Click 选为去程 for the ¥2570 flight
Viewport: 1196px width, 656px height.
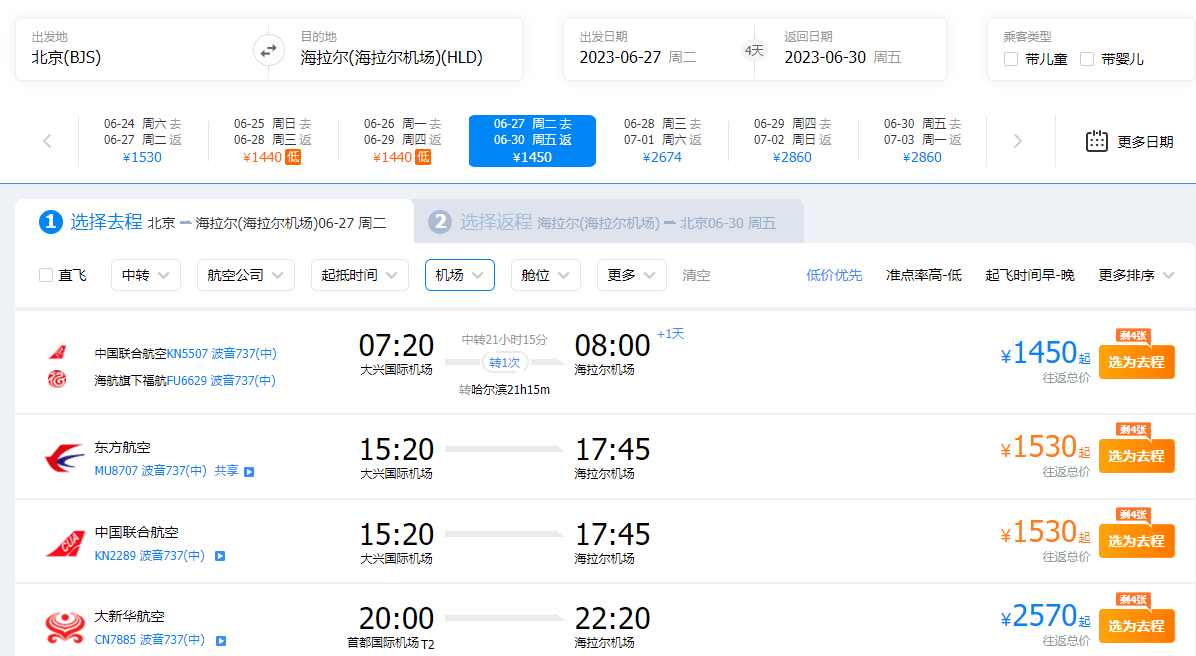click(1136, 626)
